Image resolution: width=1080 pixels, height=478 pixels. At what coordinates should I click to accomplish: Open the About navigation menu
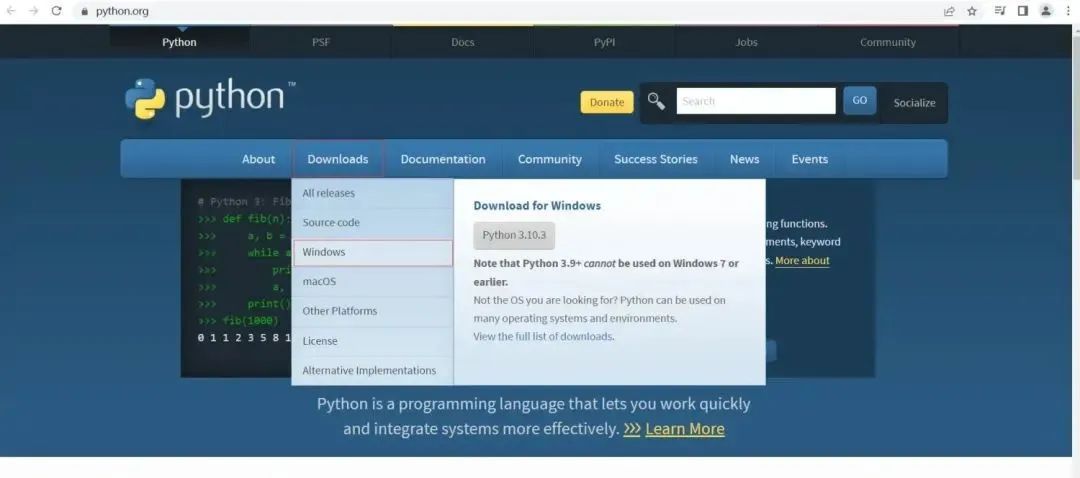pyautogui.click(x=258, y=159)
